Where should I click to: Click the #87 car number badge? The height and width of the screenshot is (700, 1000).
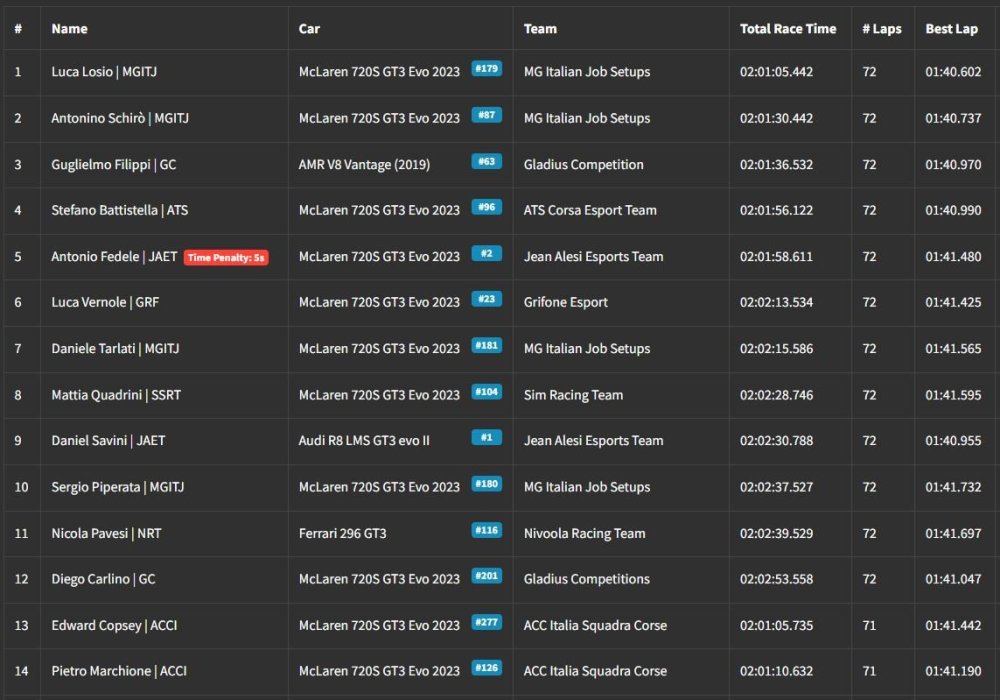[x=487, y=115]
